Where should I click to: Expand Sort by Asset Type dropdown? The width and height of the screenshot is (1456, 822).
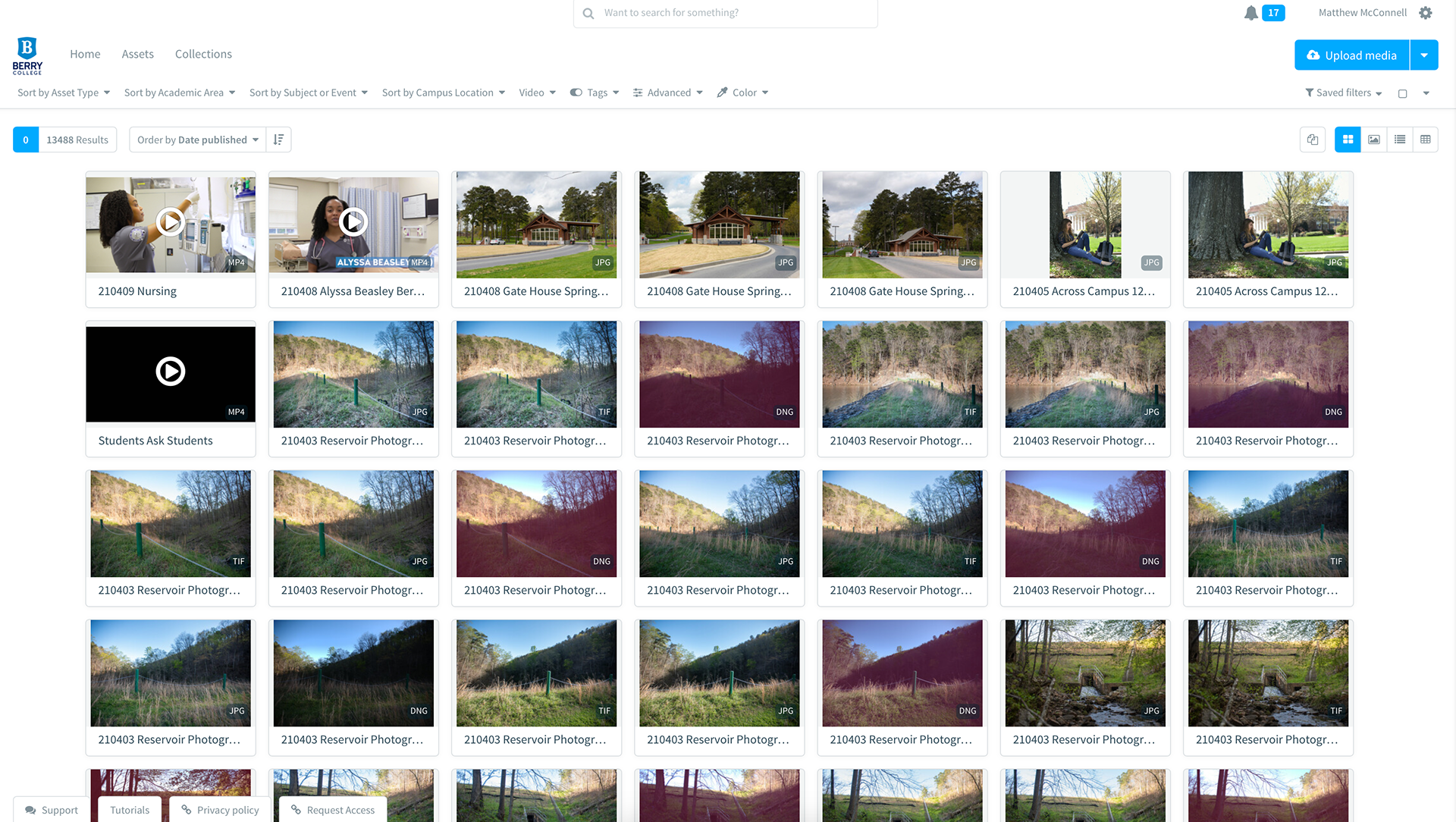coord(64,93)
